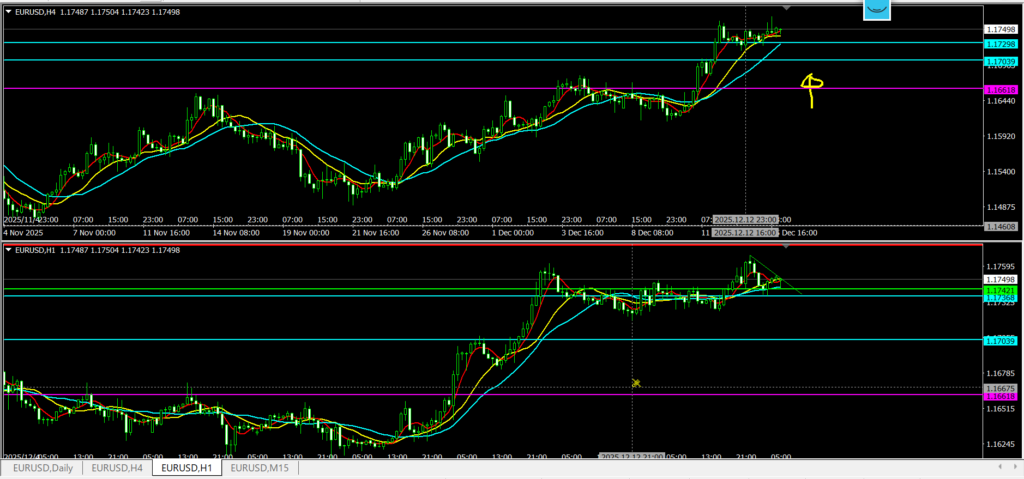Click the yellow cross marker on H1 chart

pyautogui.click(x=634, y=382)
